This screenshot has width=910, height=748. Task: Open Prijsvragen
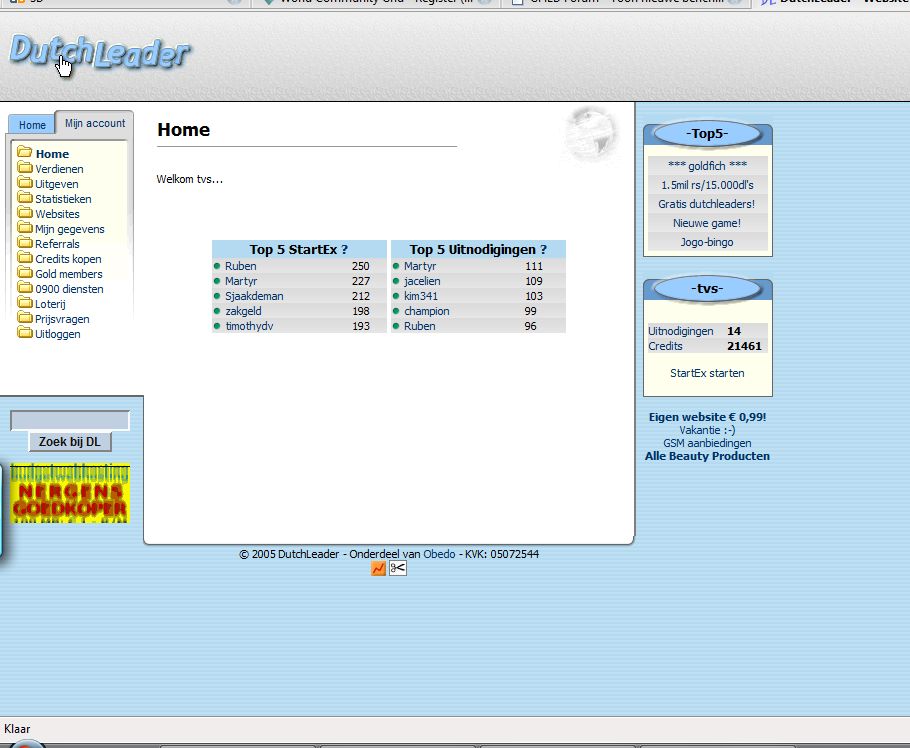click(x=62, y=319)
